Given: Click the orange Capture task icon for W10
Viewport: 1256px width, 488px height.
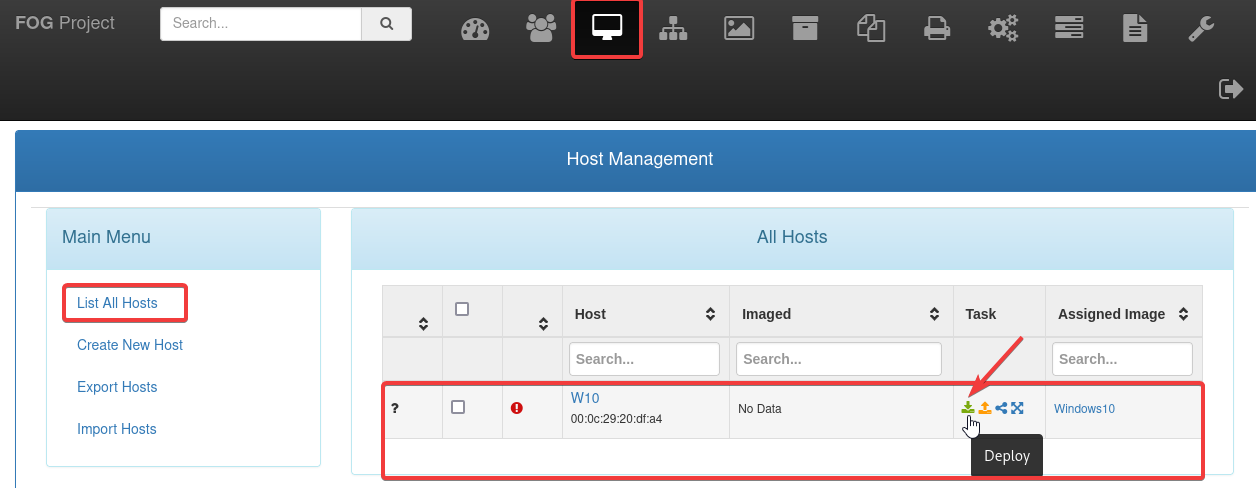Looking at the screenshot, I should pos(985,408).
